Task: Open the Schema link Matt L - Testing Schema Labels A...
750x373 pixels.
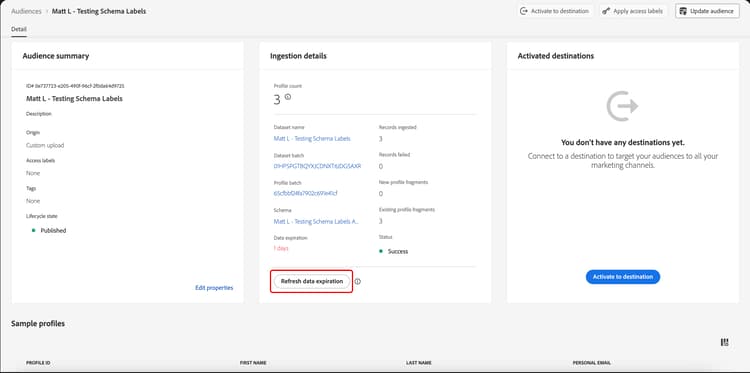Action: (x=316, y=222)
